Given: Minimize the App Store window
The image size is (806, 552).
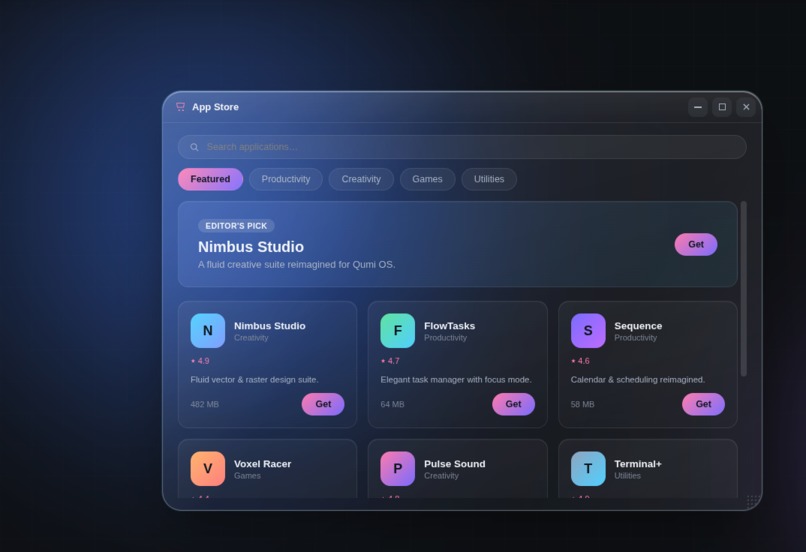Looking at the screenshot, I should pyautogui.click(x=698, y=107).
